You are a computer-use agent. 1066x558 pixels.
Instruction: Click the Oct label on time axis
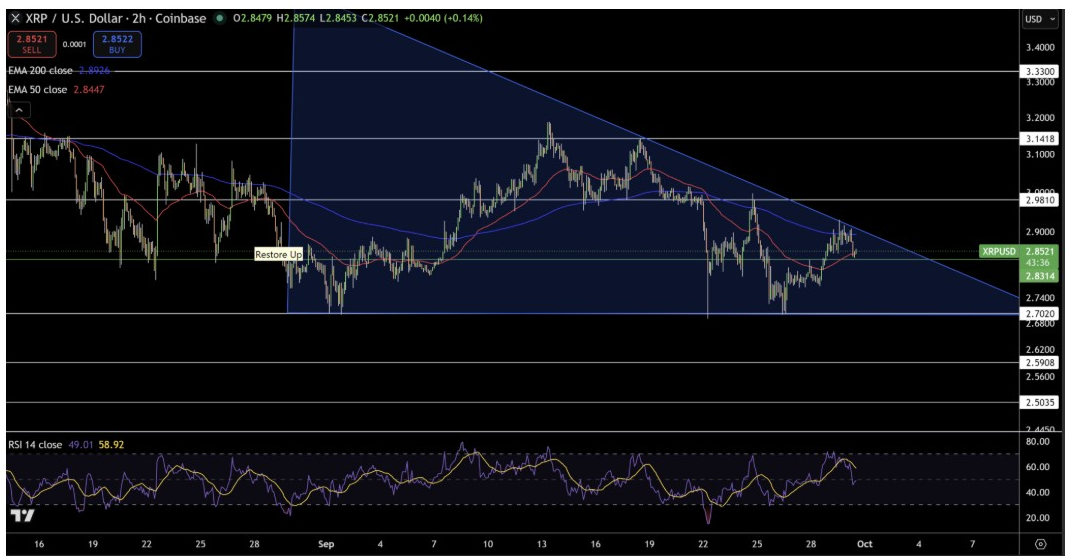point(865,544)
